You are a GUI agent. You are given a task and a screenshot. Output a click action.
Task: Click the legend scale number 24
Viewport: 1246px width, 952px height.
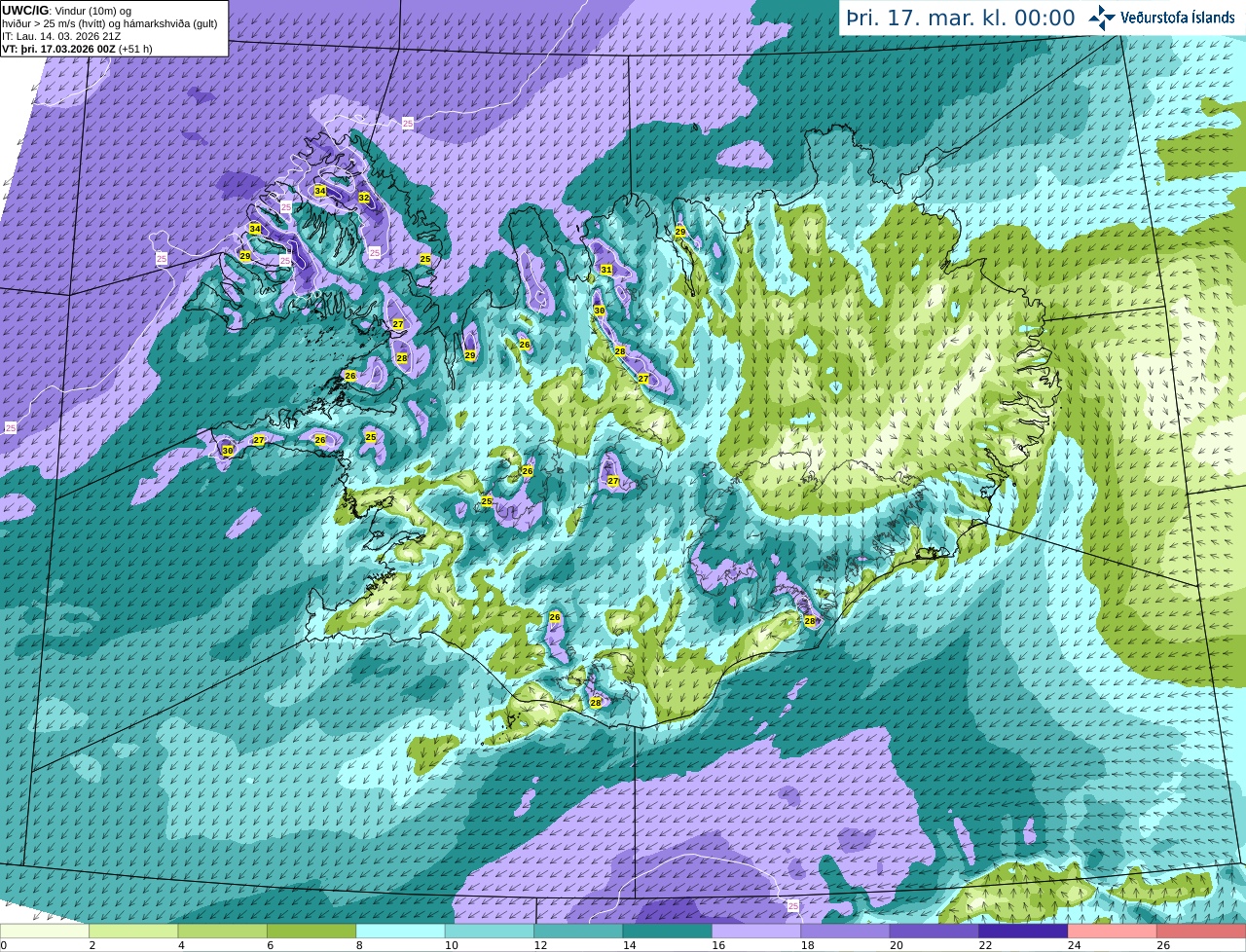1074,945
